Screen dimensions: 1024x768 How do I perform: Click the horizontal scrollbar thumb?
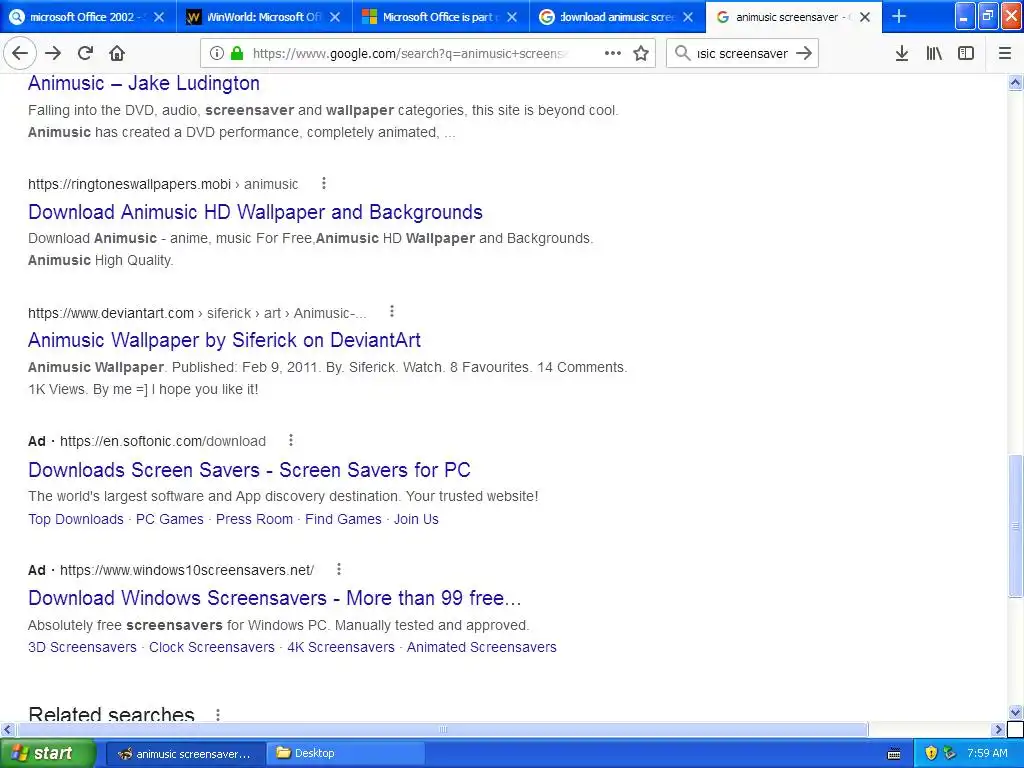click(x=442, y=729)
